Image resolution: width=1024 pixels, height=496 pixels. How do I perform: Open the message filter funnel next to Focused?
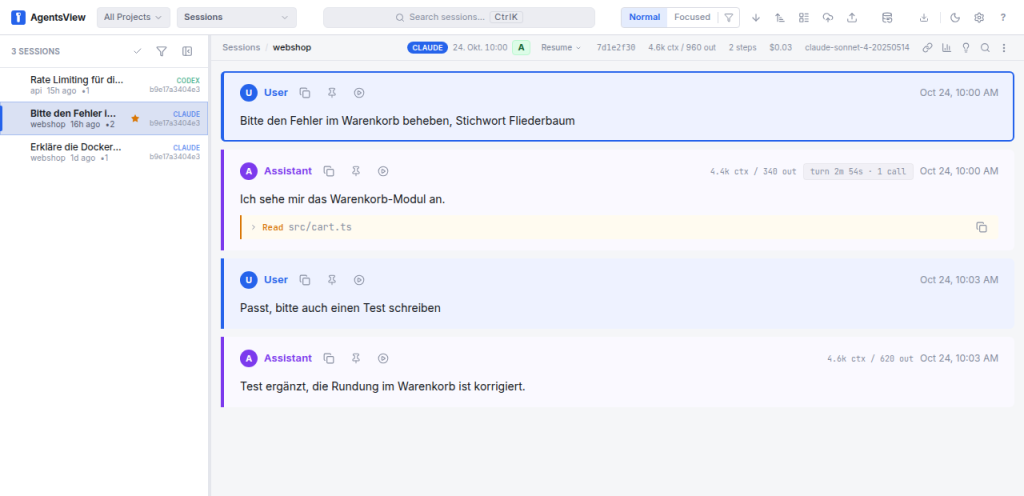click(729, 18)
